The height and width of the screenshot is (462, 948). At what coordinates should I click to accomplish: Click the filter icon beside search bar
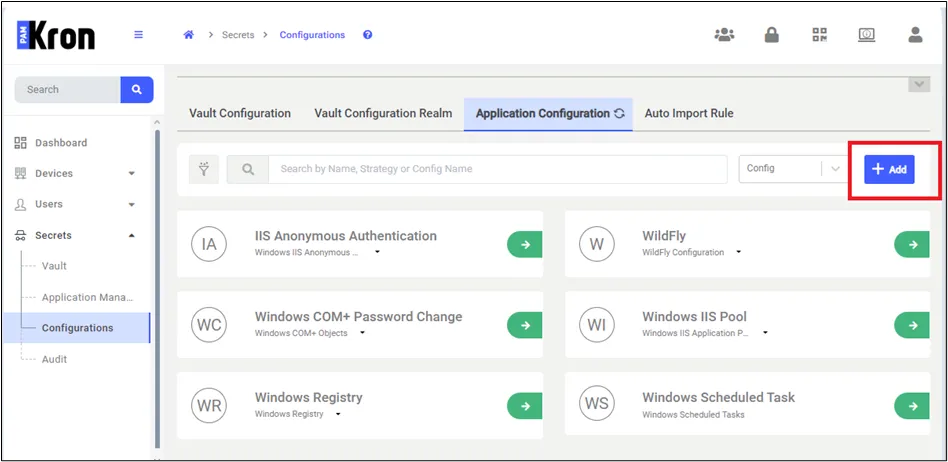(203, 169)
